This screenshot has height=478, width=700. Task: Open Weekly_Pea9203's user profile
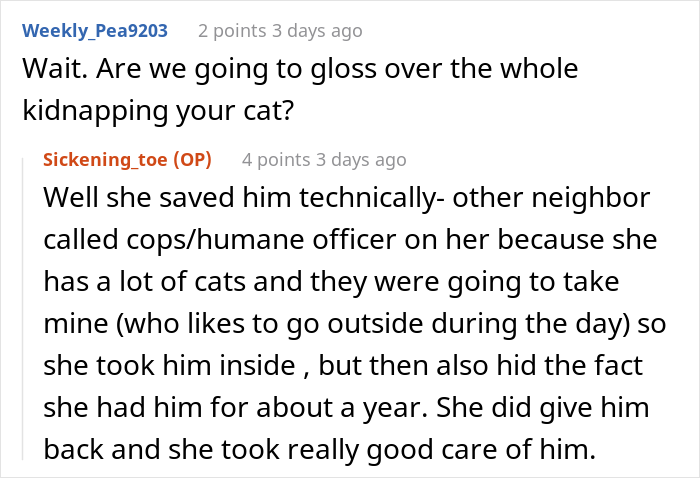(95, 31)
